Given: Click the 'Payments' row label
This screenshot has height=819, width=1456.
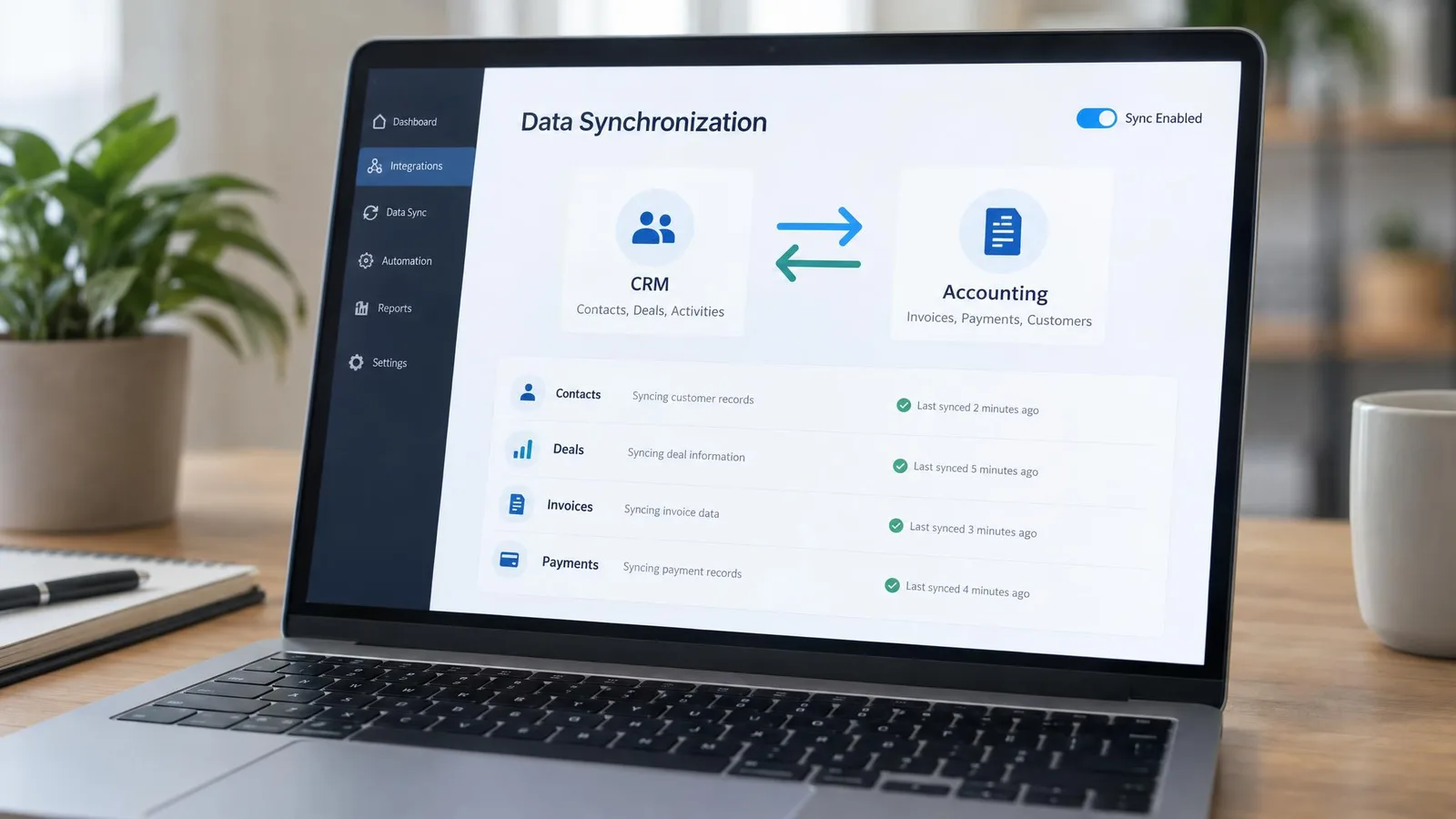Looking at the screenshot, I should tap(571, 563).
